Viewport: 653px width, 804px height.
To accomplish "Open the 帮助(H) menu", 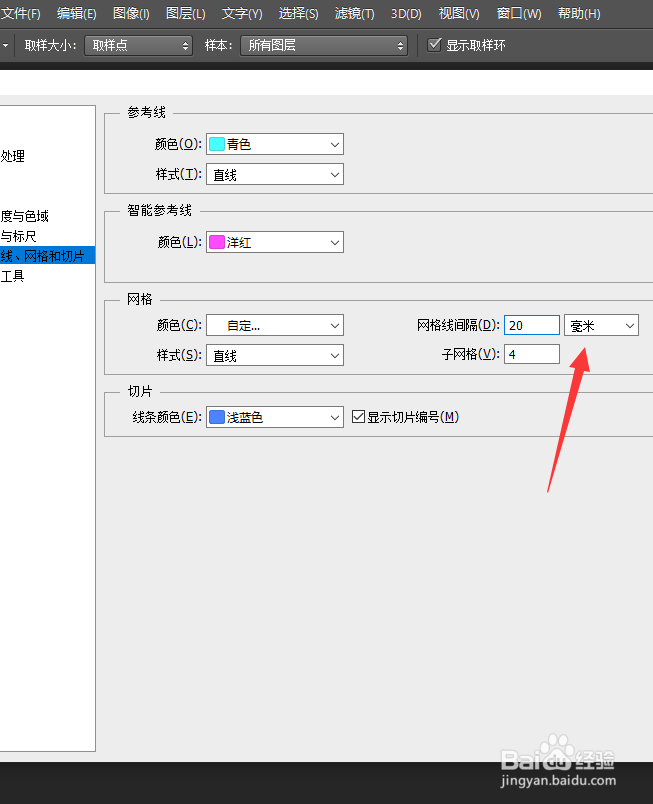I will pyautogui.click(x=579, y=13).
